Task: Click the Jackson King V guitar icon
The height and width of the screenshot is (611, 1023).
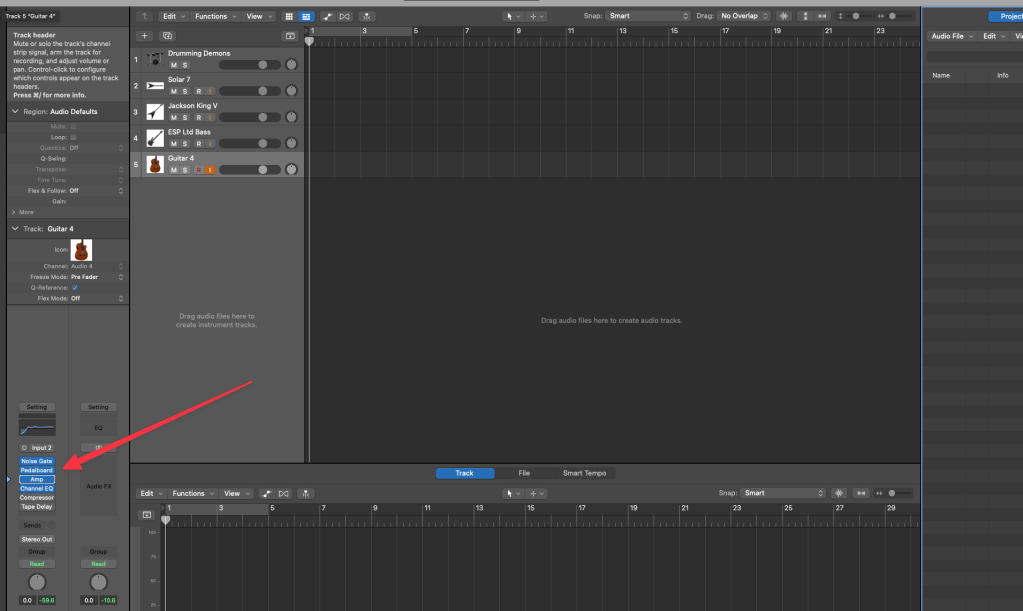Action: [x=155, y=111]
